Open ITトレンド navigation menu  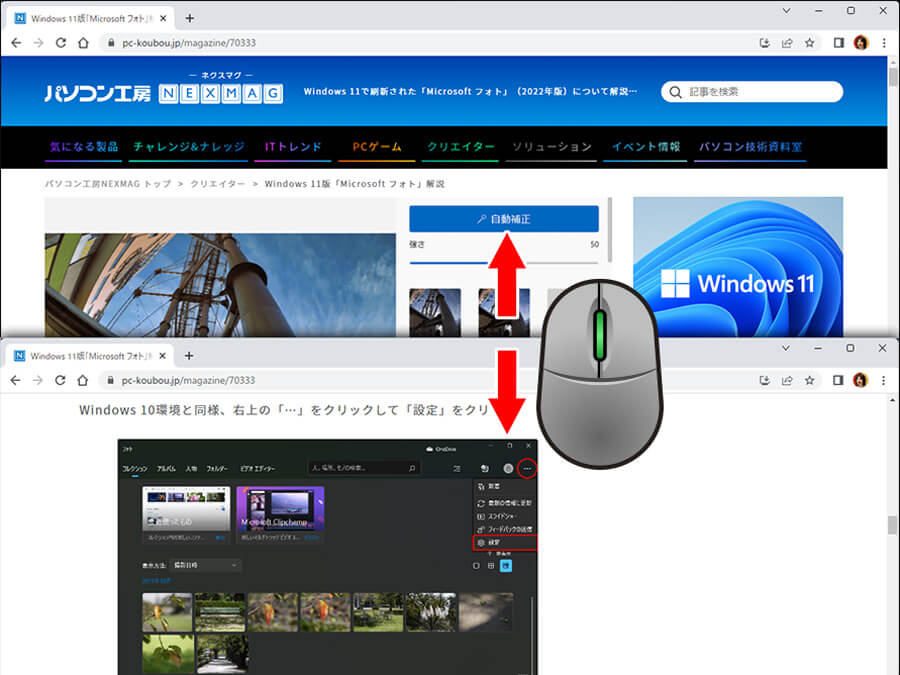pyautogui.click(x=293, y=147)
